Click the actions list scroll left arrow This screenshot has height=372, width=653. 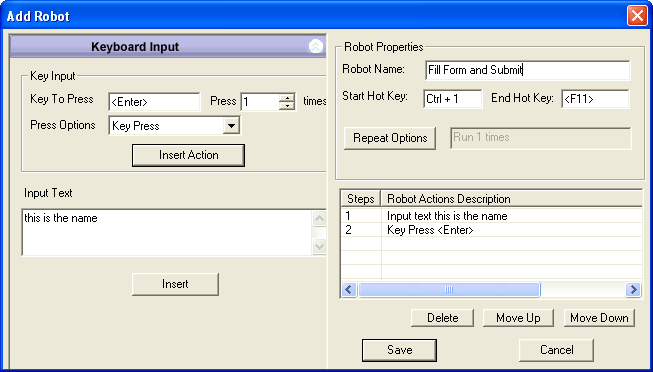[x=349, y=290]
